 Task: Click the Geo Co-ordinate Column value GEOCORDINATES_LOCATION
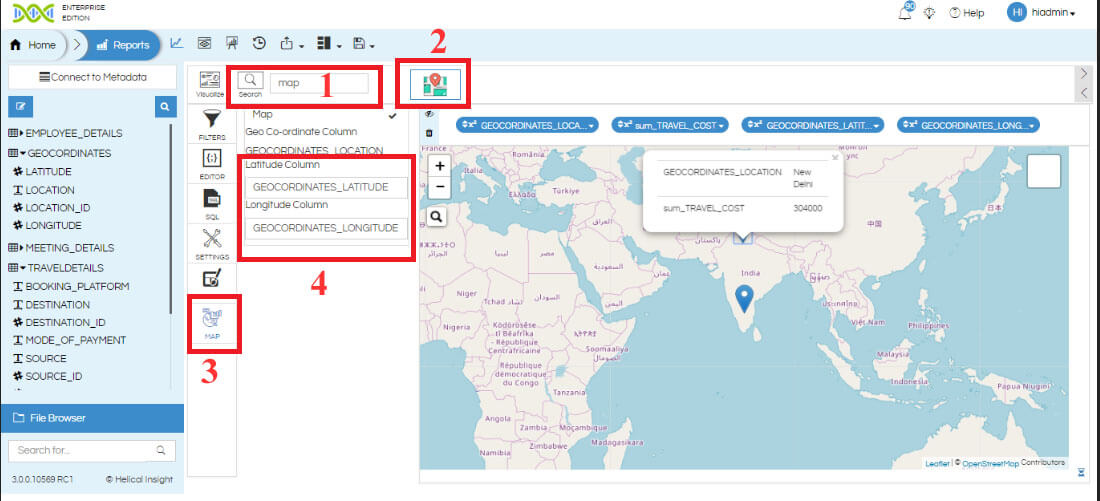pos(314,150)
